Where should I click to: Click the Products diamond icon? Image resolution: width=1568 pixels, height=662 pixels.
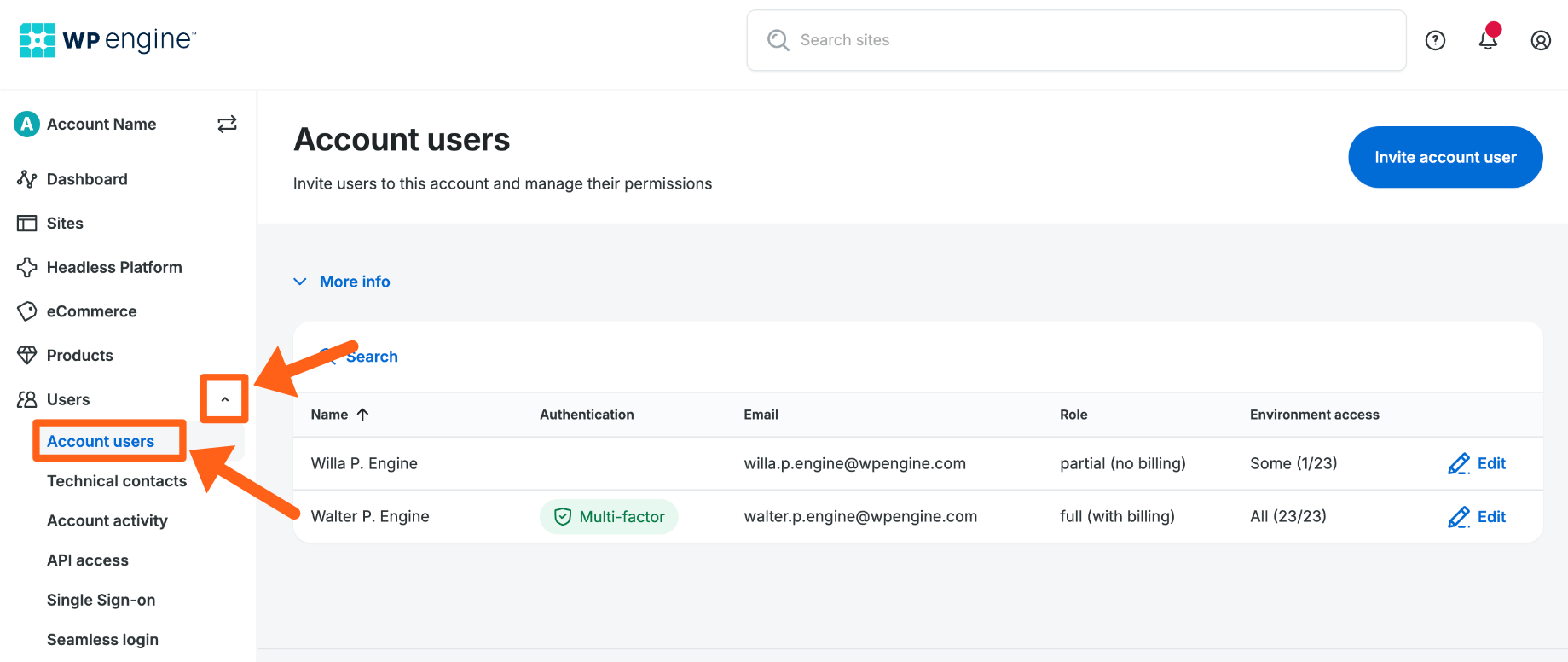click(27, 355)
